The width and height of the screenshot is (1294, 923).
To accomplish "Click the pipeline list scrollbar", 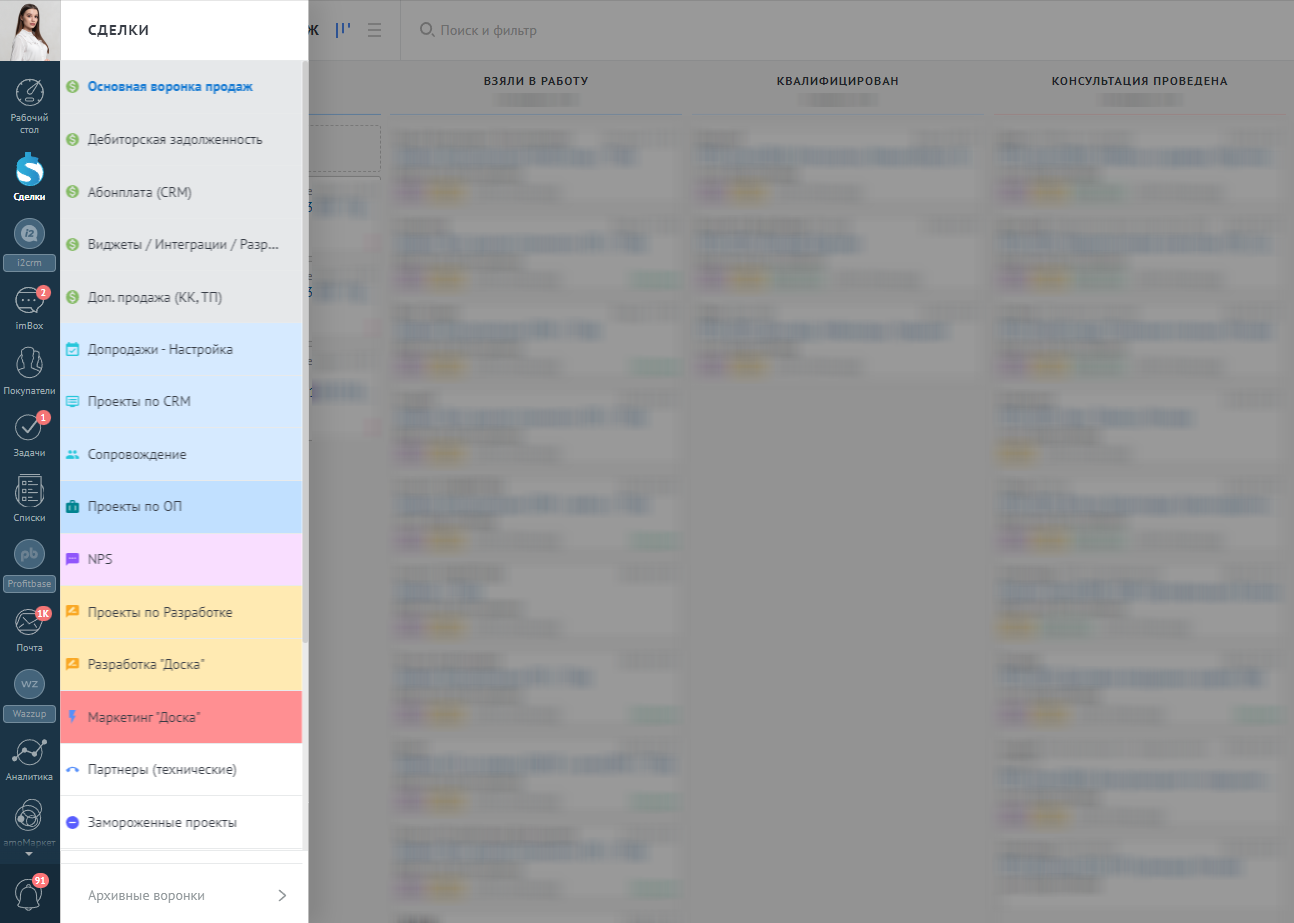I will pos(305,350).
